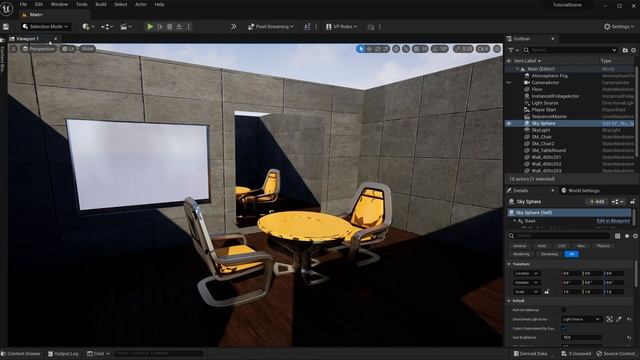Open the Edit menu
Image resolution: width=640 pixels, height=360 pixels.
39,4
